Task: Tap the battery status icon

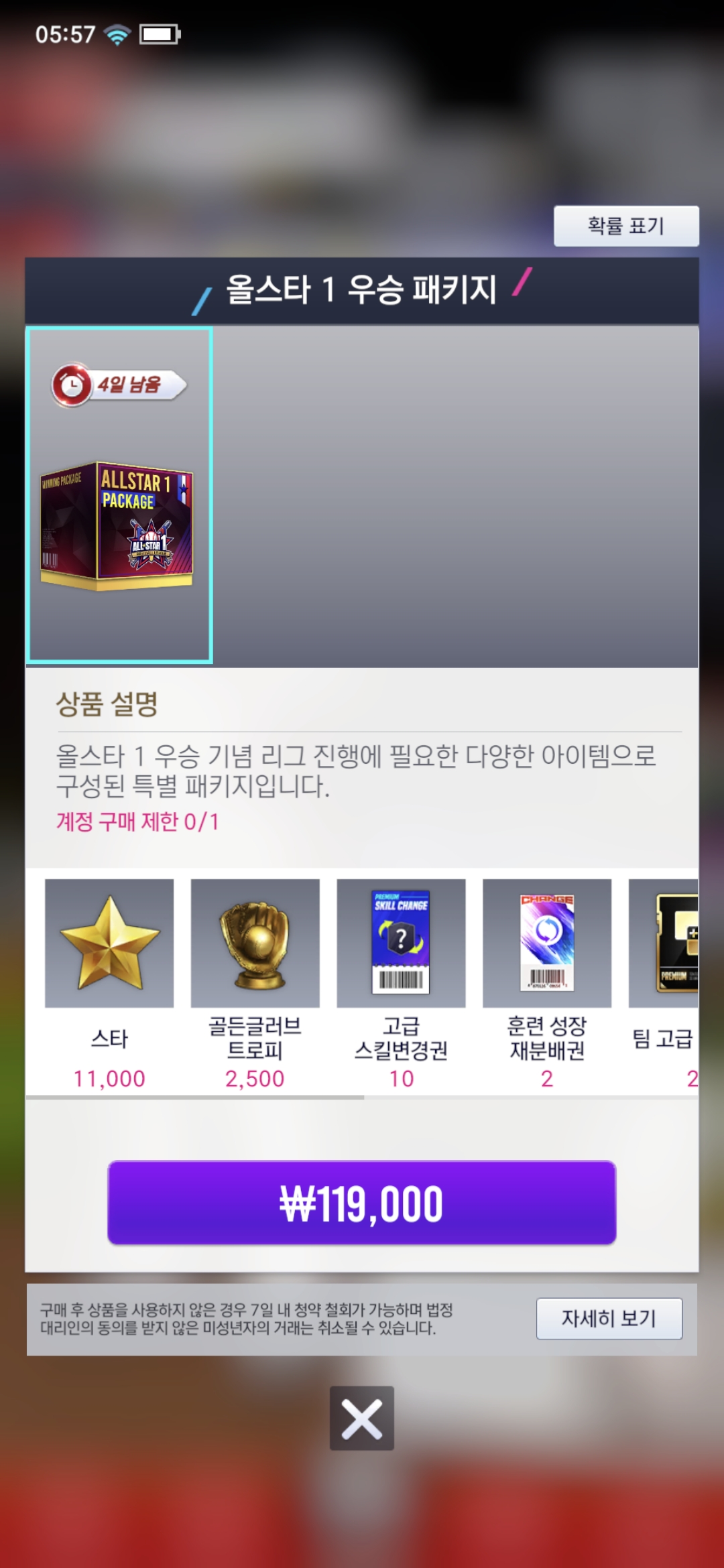Action: point(160,34)
